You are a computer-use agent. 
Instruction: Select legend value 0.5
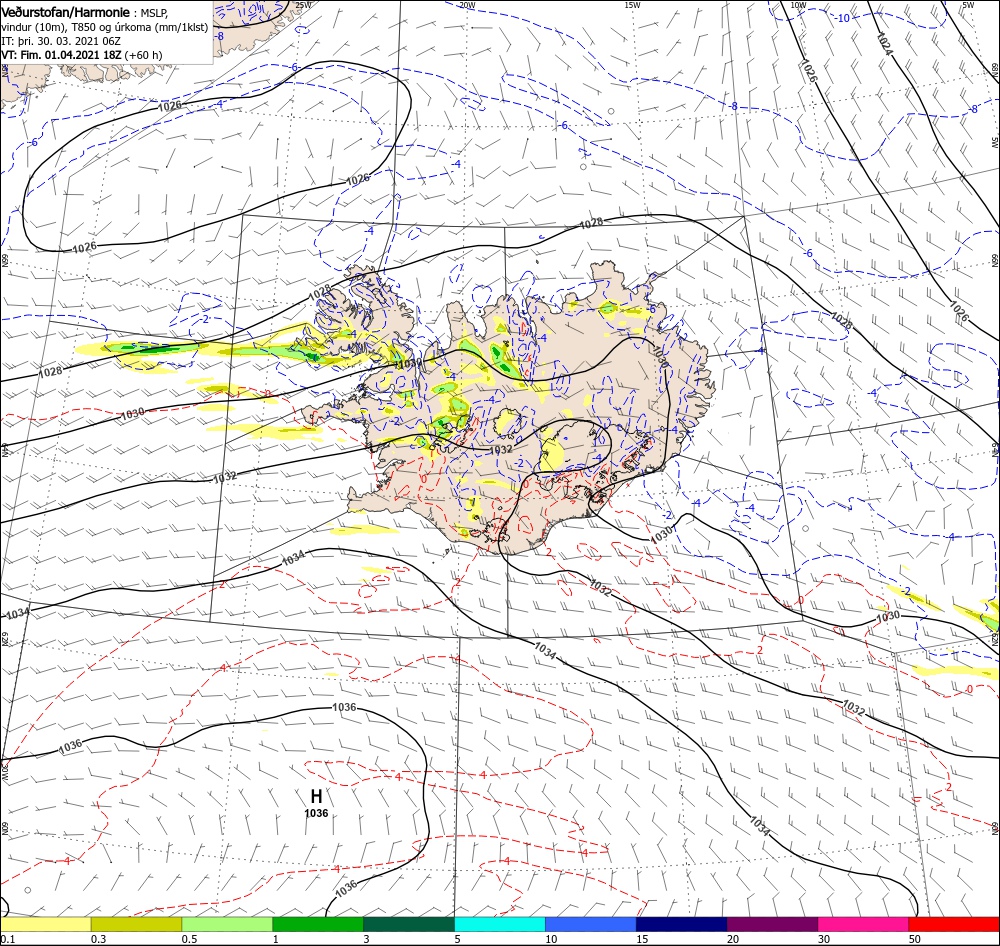point(189,939)
